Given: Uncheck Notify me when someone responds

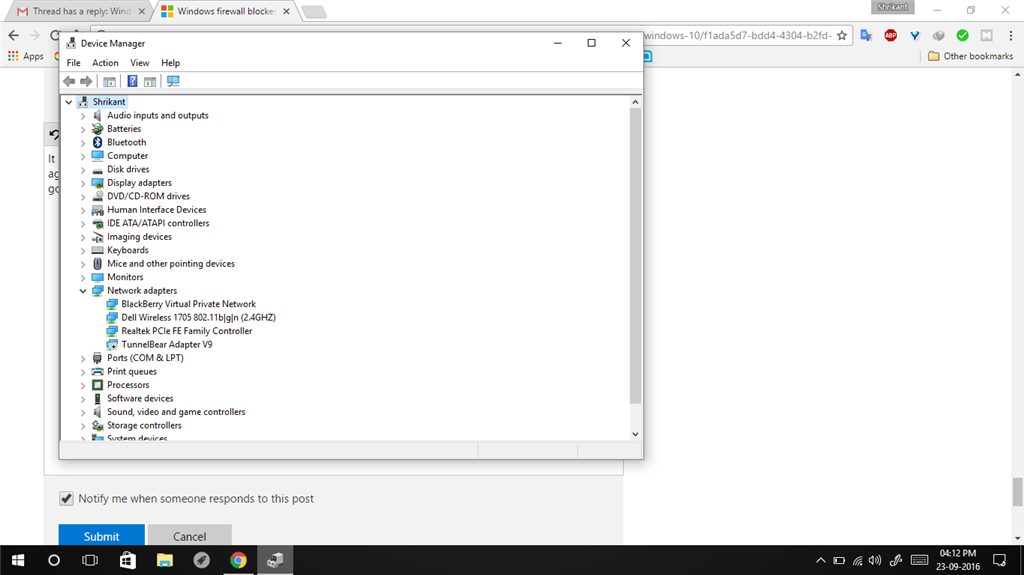Looking at the screenshot, I should [x=66, y=499].
